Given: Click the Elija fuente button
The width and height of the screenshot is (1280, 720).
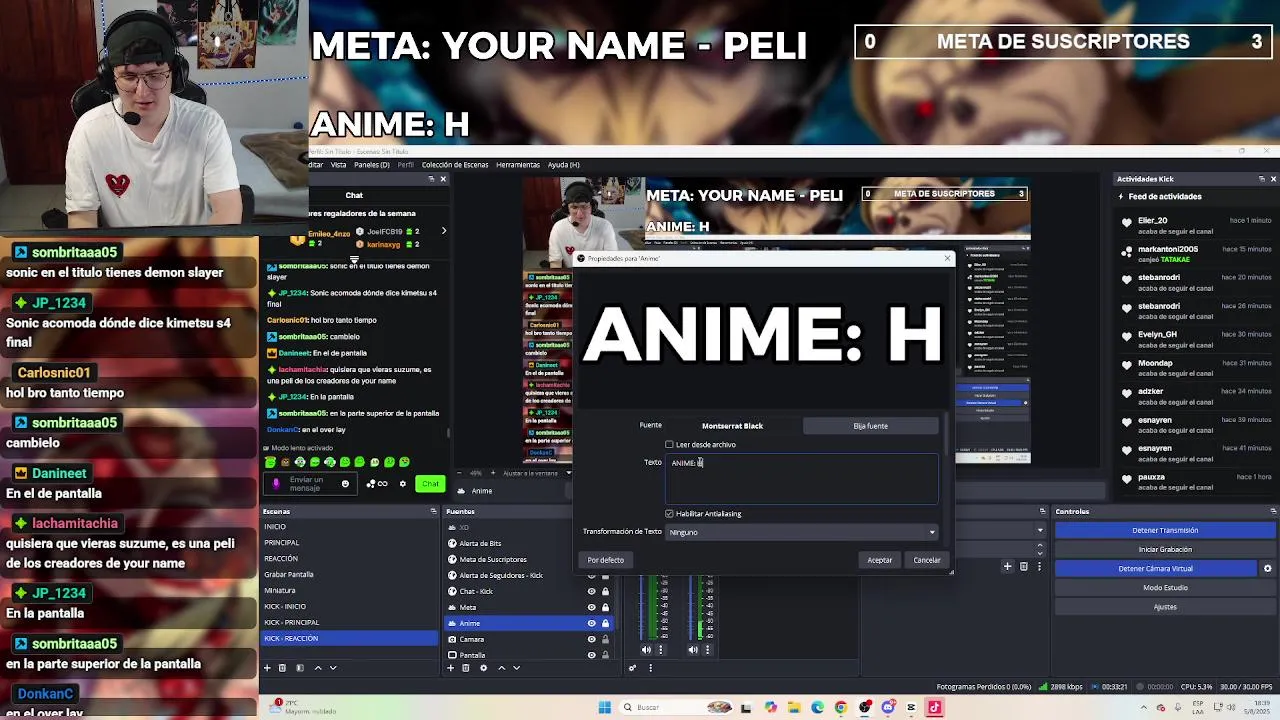Looking at the screenshot, I should (870, 426).
